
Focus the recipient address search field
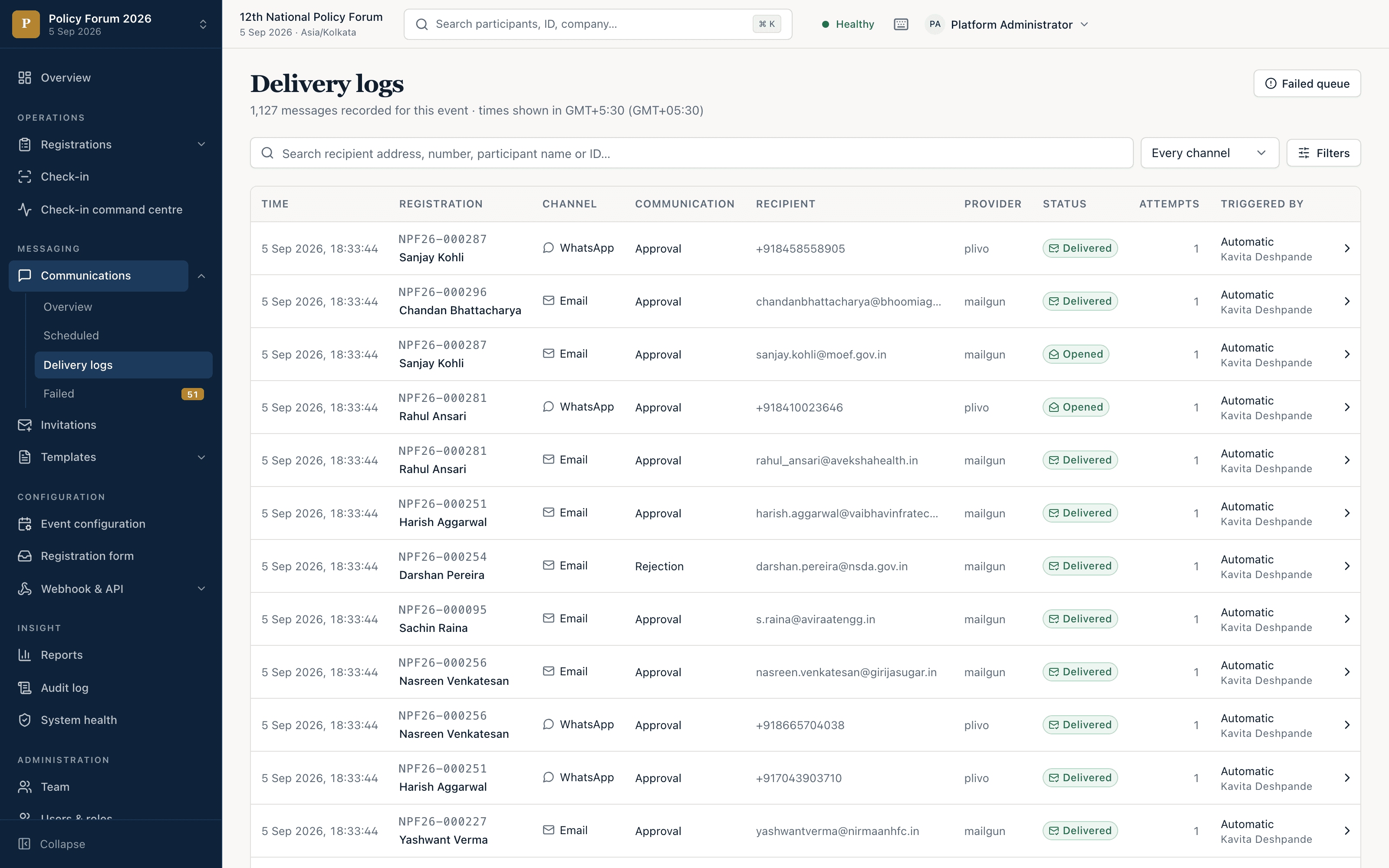point(691,153)
